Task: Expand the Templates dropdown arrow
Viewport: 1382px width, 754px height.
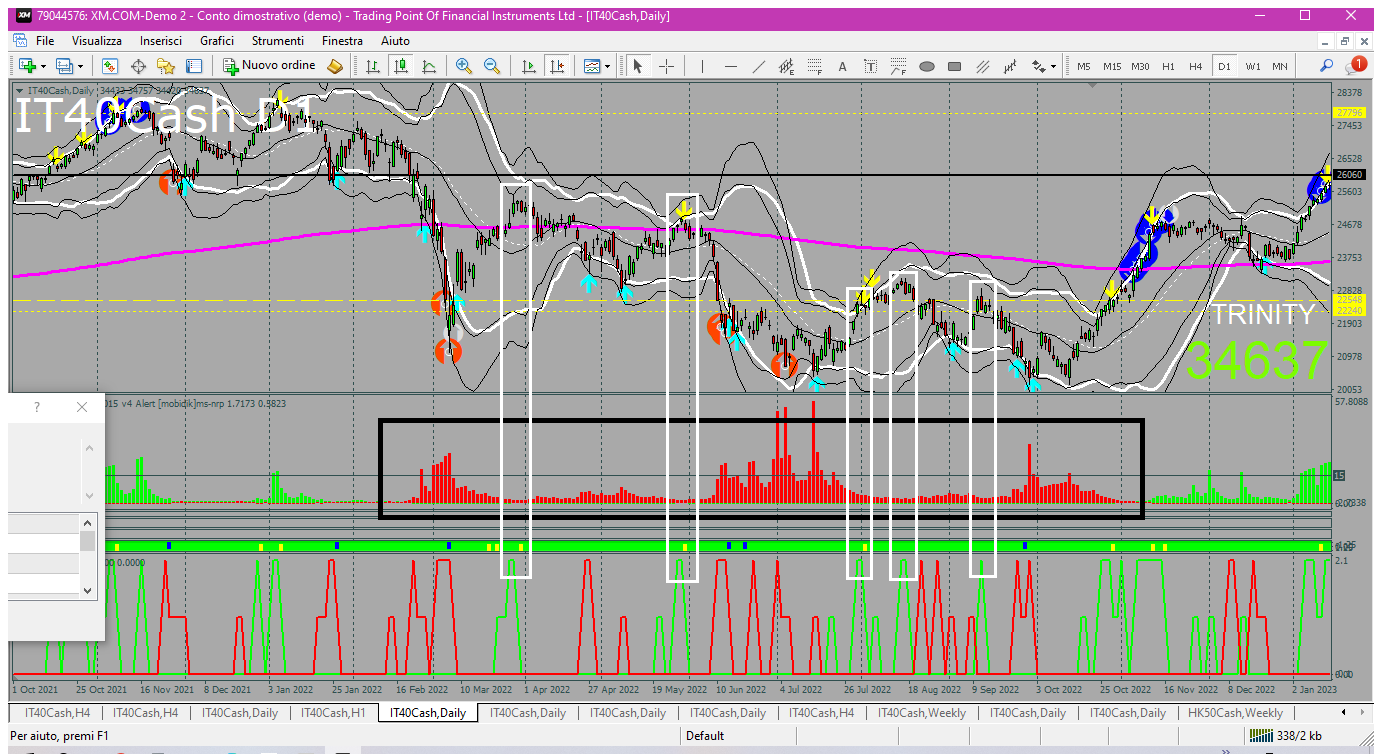Action: click(x=609, y=66)
